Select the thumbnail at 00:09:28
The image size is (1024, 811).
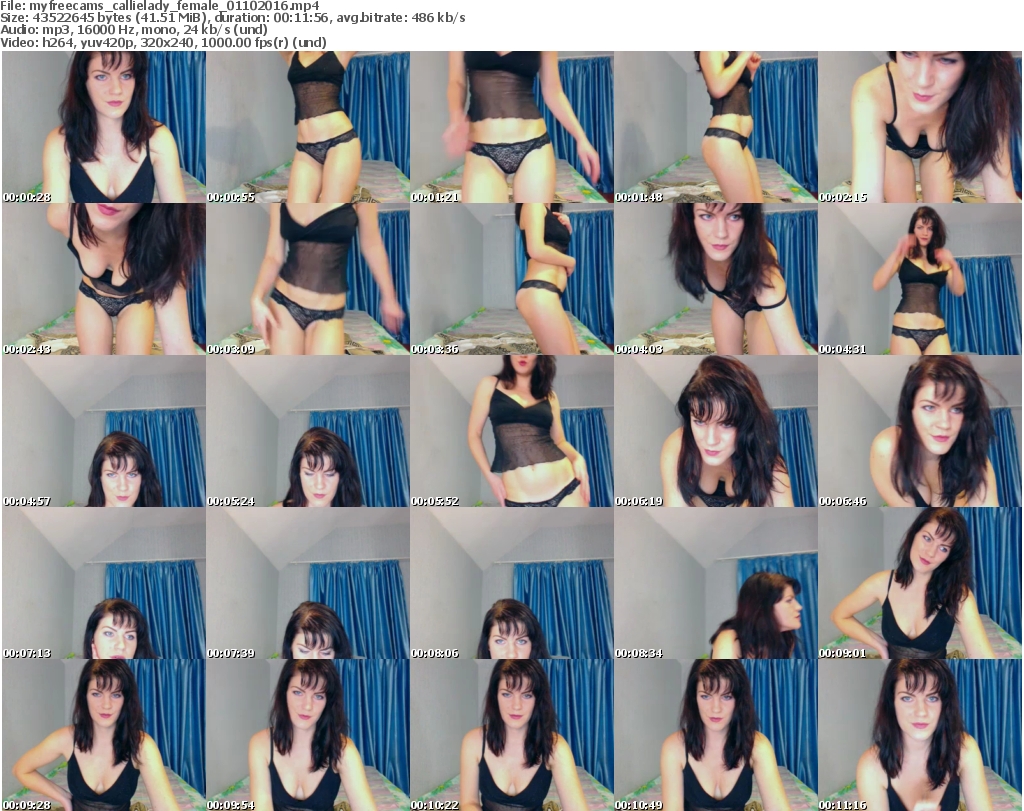[104, 735]
